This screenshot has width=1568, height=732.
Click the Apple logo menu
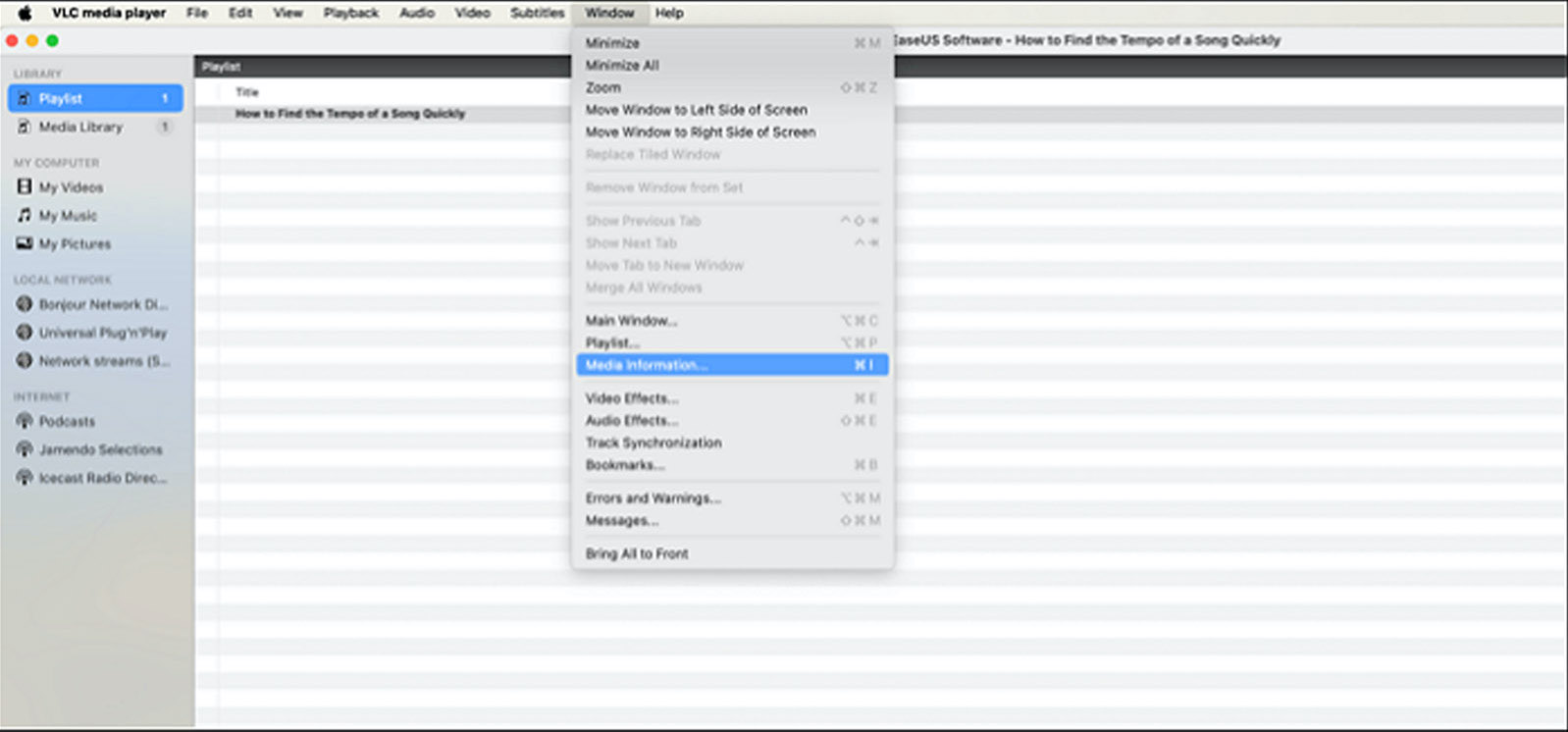pyautogui.click(x=25, y=13)
